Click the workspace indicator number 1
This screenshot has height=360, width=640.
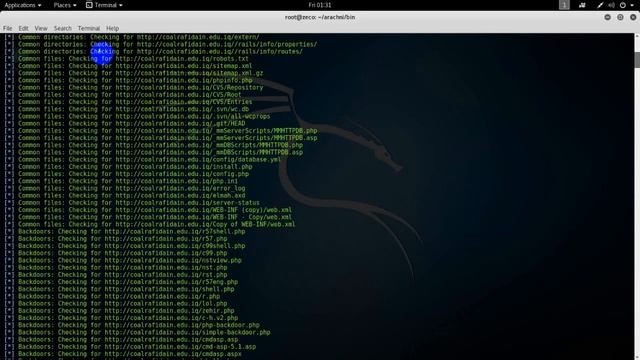(x=564, y=5)
